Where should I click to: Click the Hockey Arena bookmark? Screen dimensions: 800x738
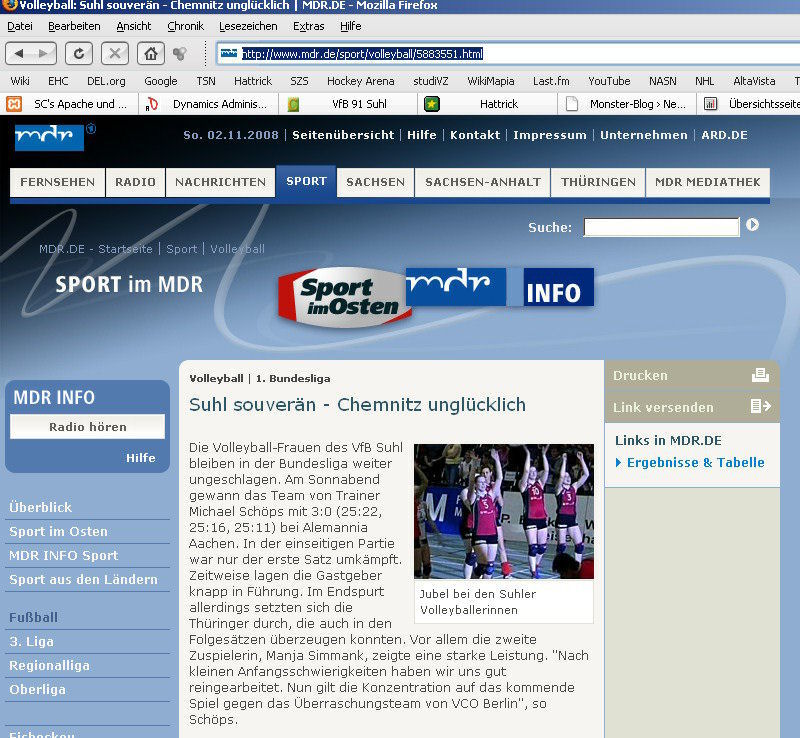coord(361,81)
